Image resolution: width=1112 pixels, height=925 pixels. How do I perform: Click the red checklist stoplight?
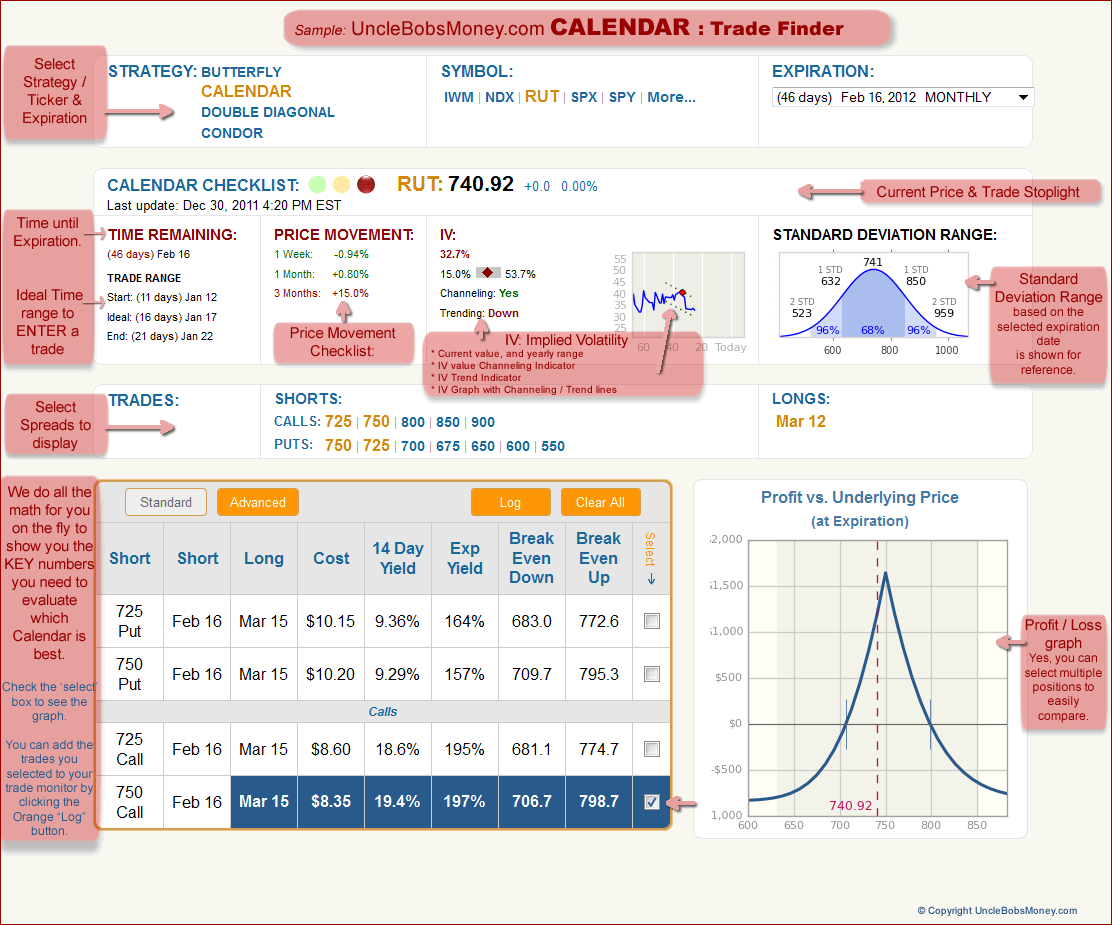click(x=366, y=184)
